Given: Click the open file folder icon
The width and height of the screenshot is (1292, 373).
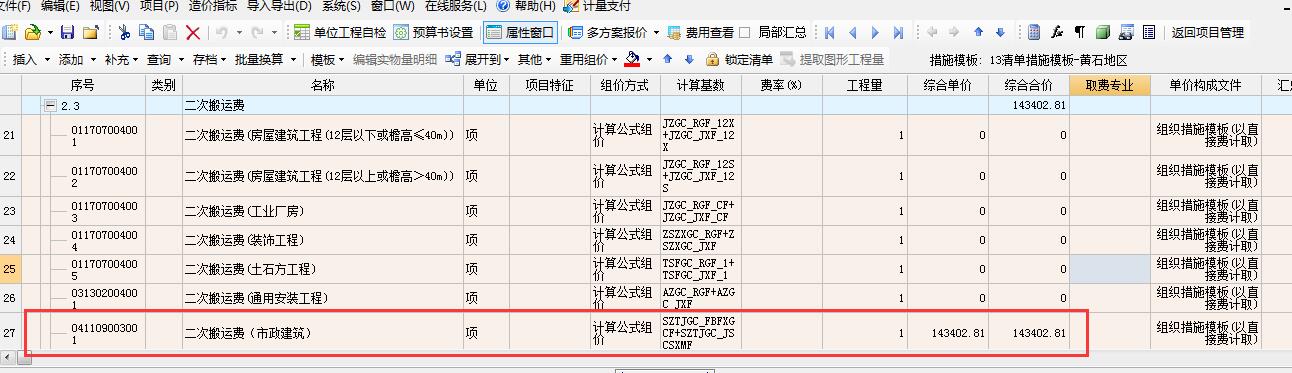Looking at the screenshot, I should 34,33.
